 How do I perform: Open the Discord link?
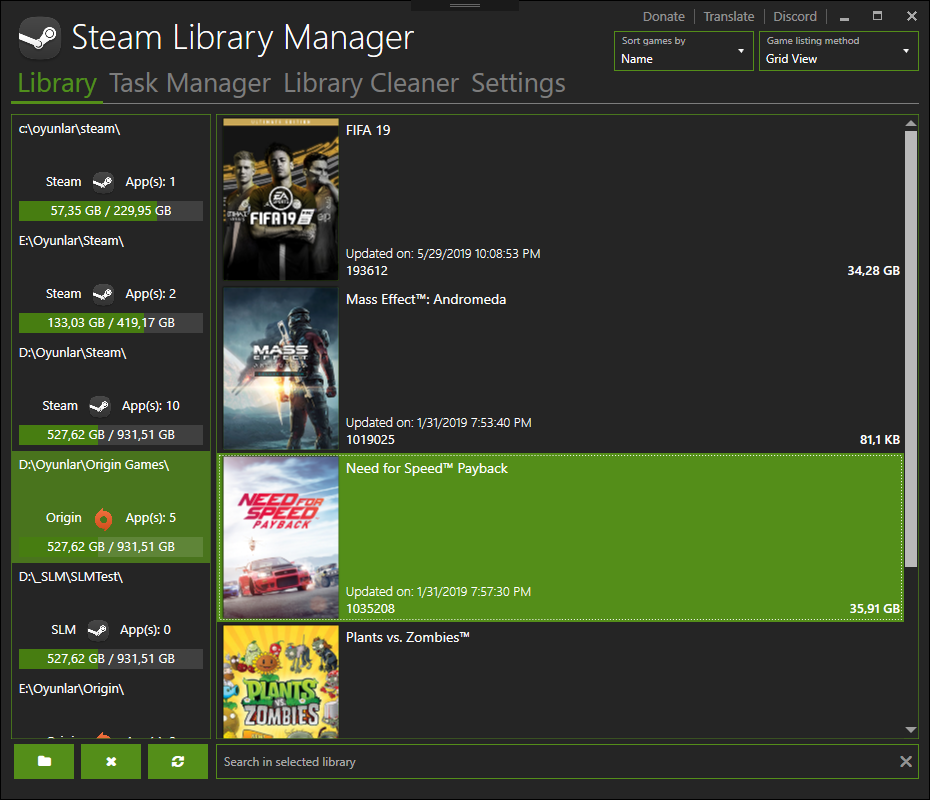(x=795, y=17)
